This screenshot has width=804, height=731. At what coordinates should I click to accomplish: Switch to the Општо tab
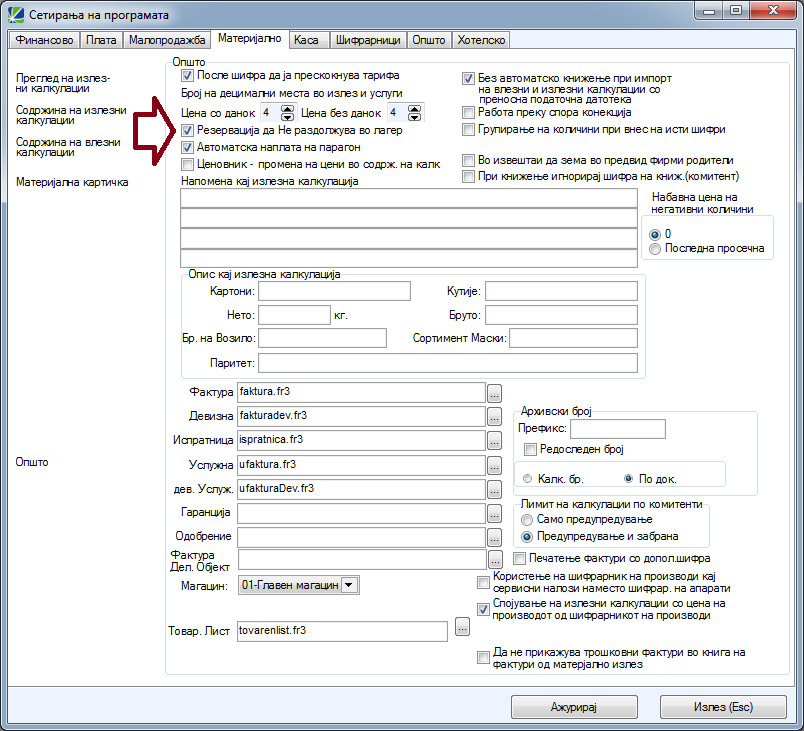tap(429, 40)
